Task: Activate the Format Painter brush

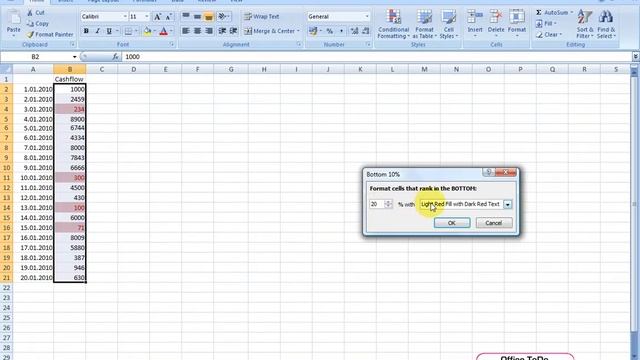Action: pos(50,35)
